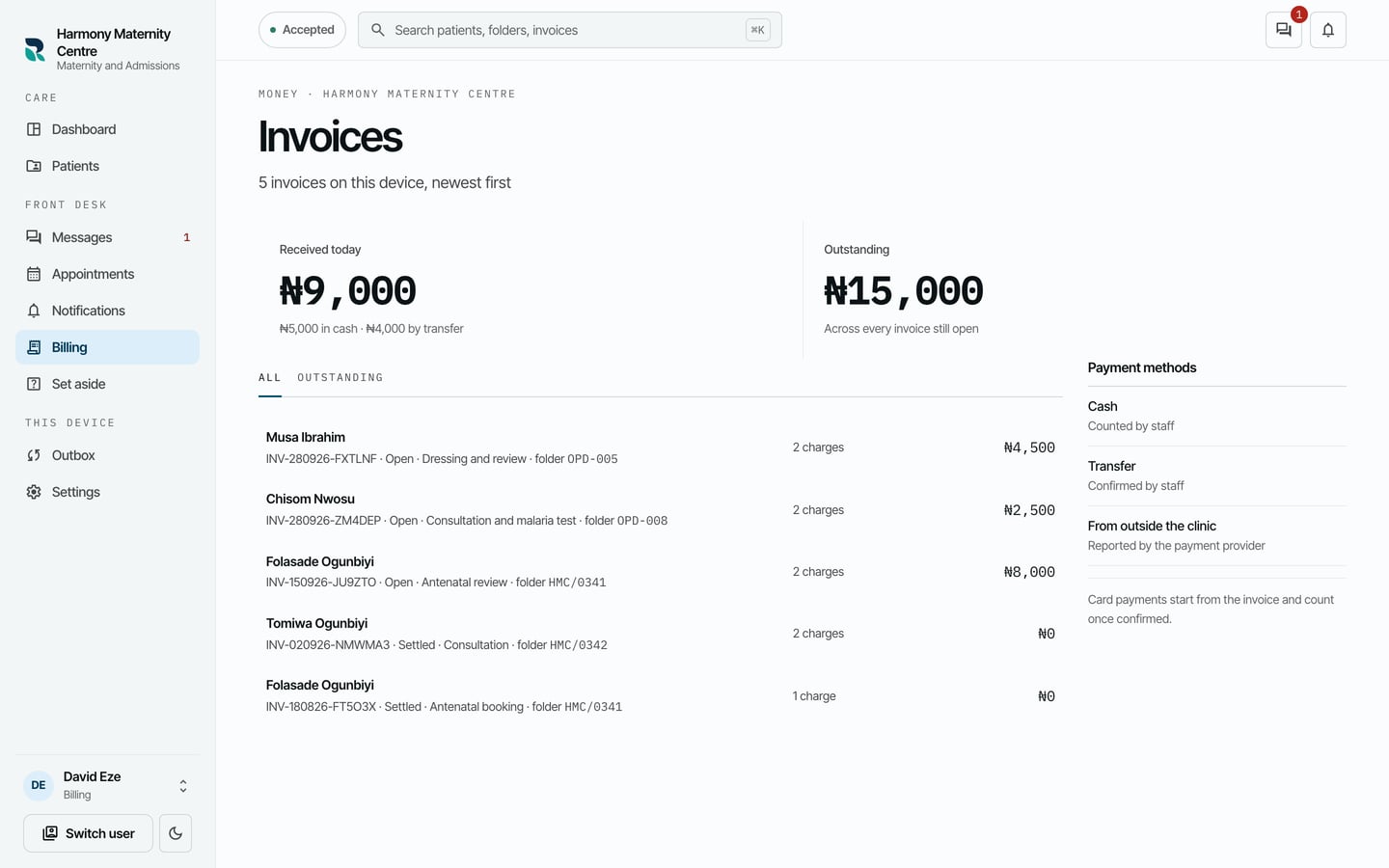Select the Billing receipt icon
Screen dimensions: 1389x868
(34, 347)
